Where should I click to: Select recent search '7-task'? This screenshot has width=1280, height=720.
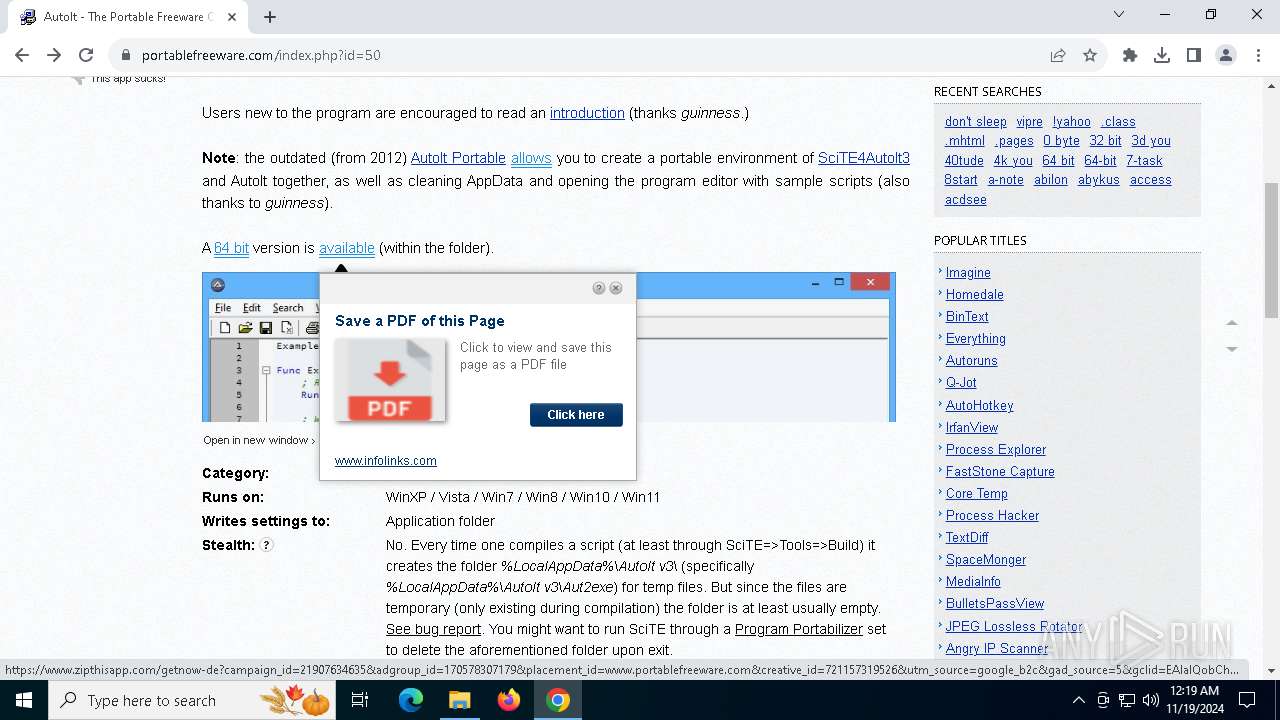click(x=1144, y=161)
